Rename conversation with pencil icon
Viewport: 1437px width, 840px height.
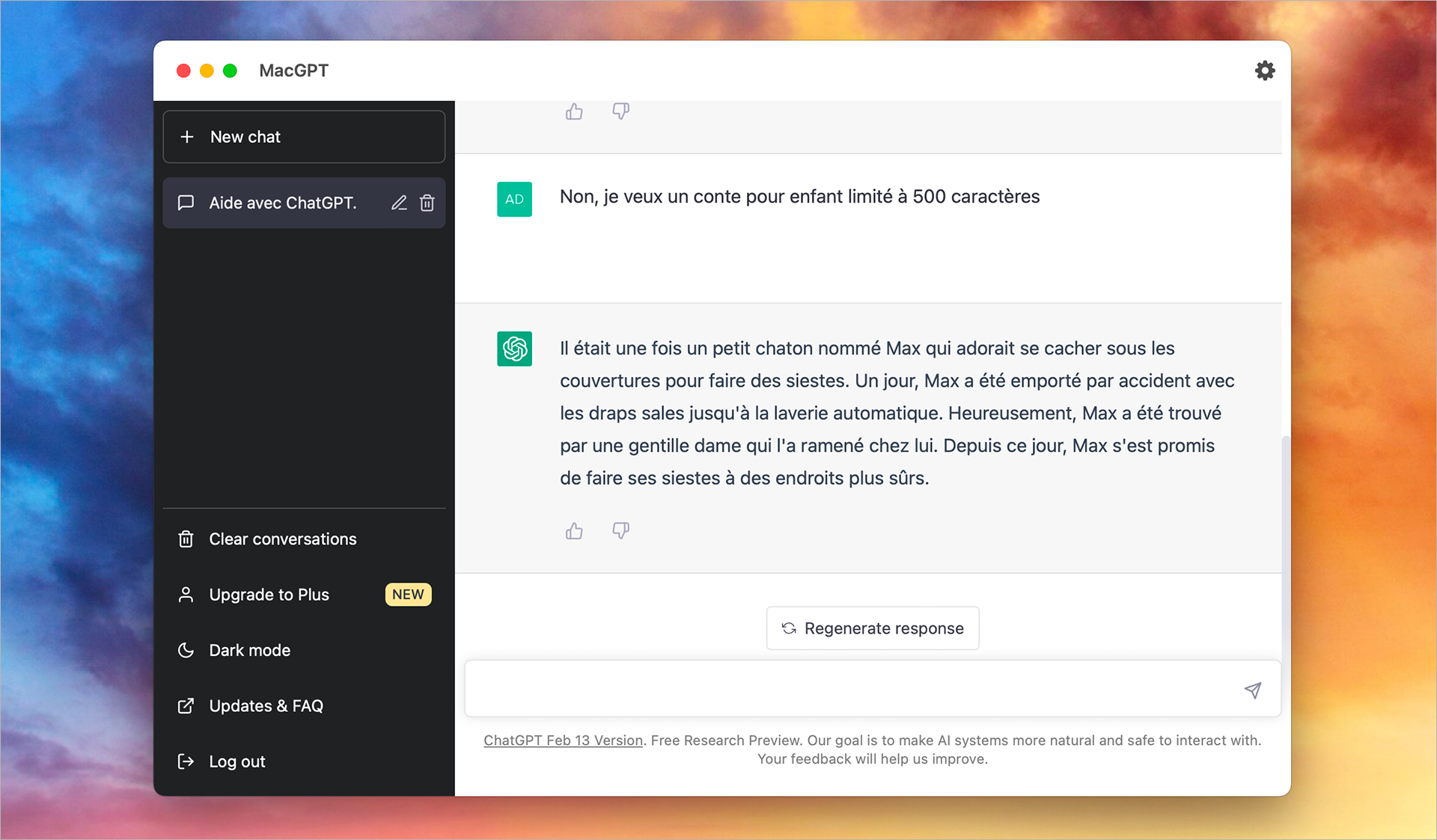click(x=399, y=203)
